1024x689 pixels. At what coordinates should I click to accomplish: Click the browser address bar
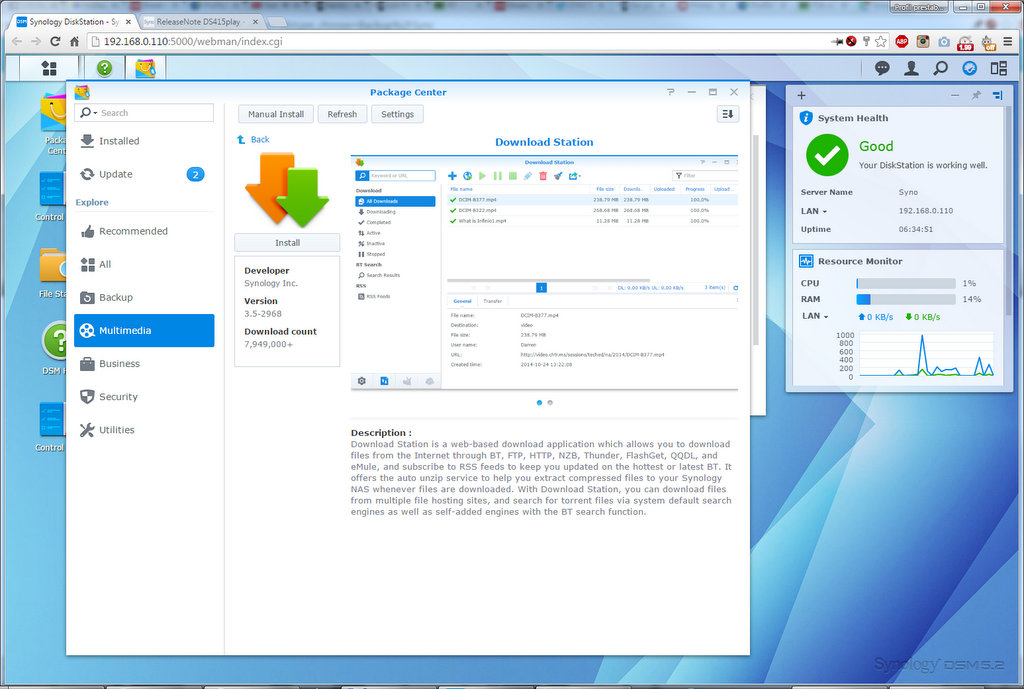(457, 41)
